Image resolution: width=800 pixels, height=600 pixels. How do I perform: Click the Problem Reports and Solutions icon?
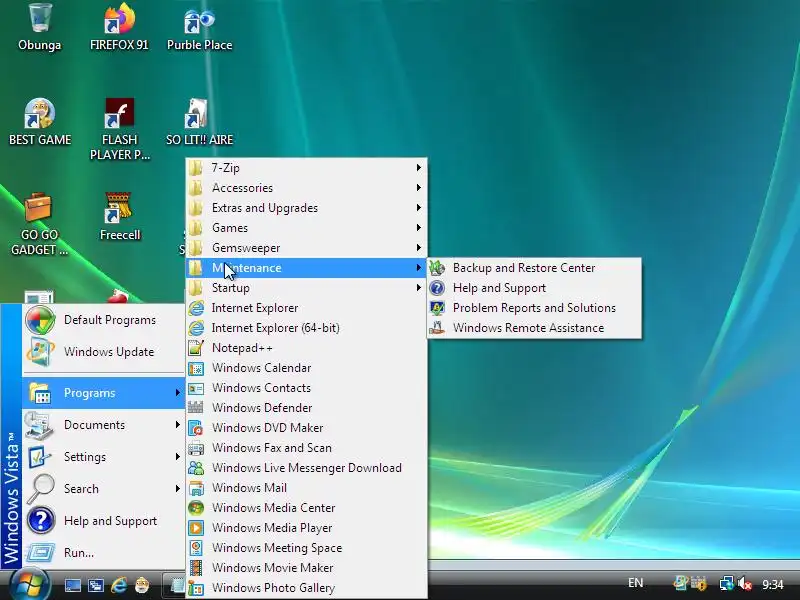click(437, 308)
